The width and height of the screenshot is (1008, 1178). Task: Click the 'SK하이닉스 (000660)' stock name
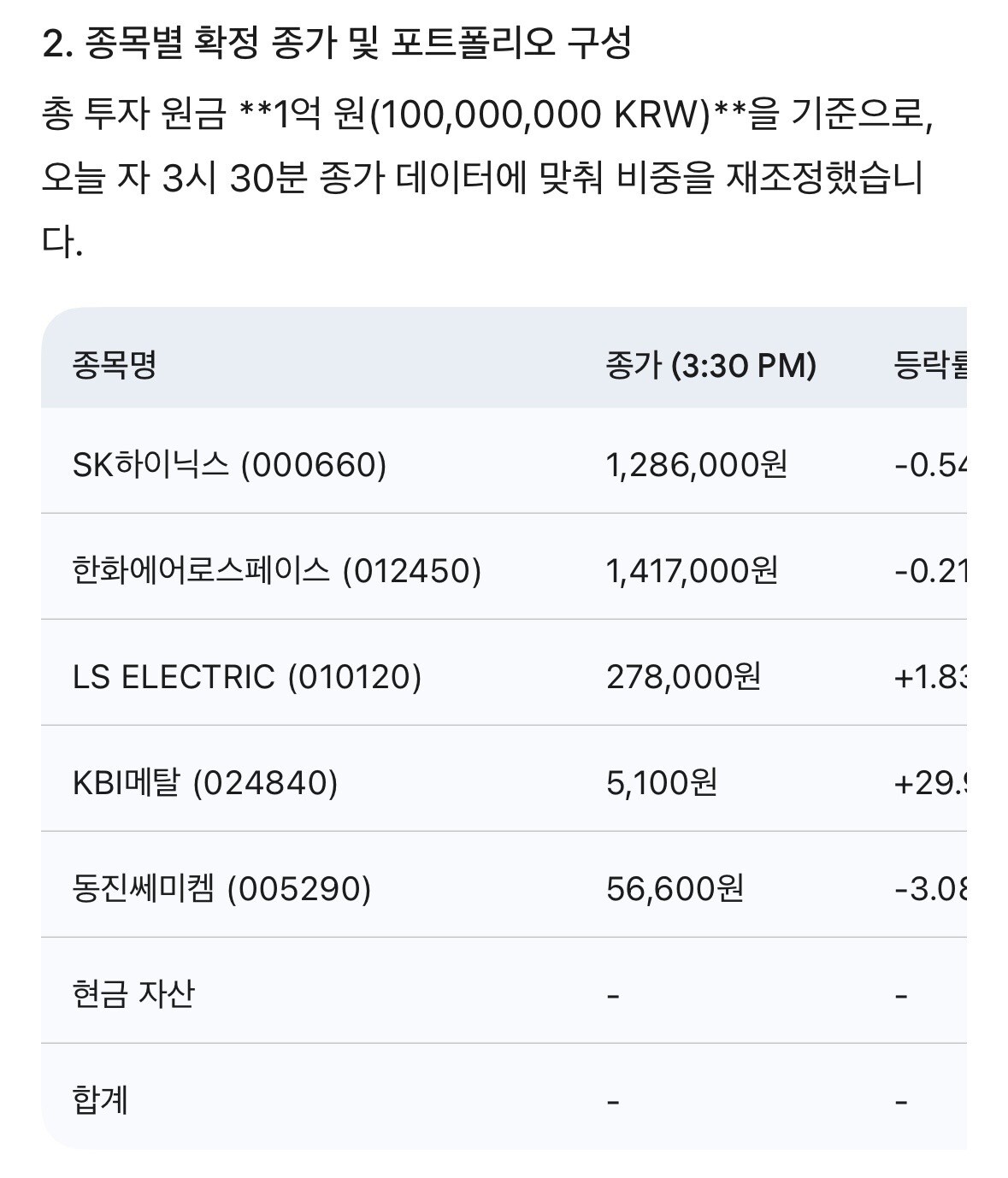coord(229,465)
